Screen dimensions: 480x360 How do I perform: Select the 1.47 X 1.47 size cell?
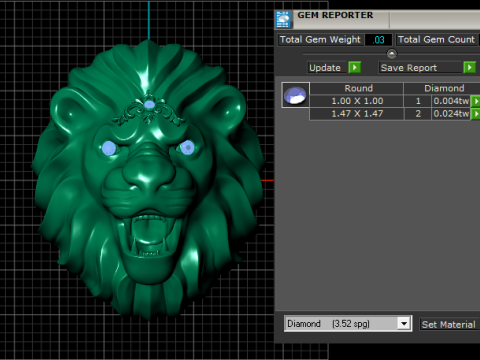tap(356, 114)
